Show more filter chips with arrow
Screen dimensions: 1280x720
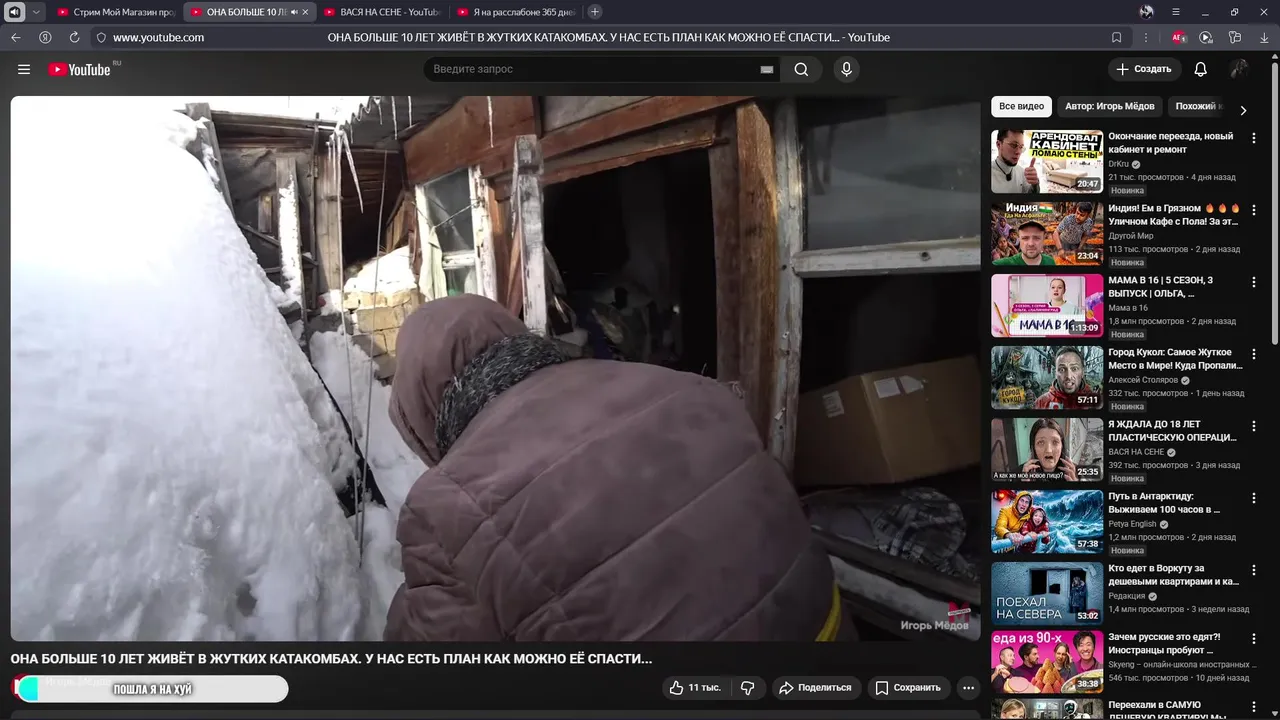1243,110
